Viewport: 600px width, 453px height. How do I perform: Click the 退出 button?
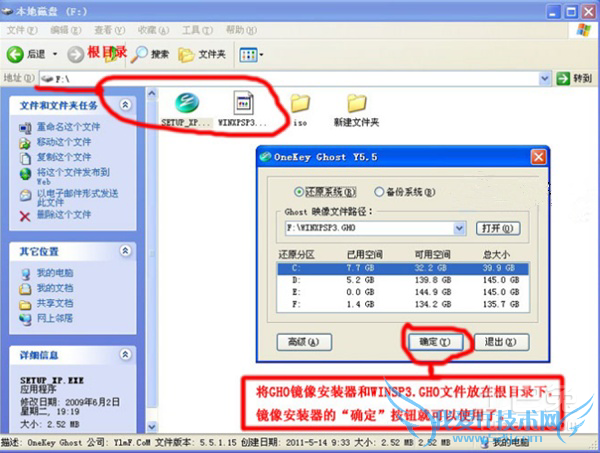(x=501, y=342)
